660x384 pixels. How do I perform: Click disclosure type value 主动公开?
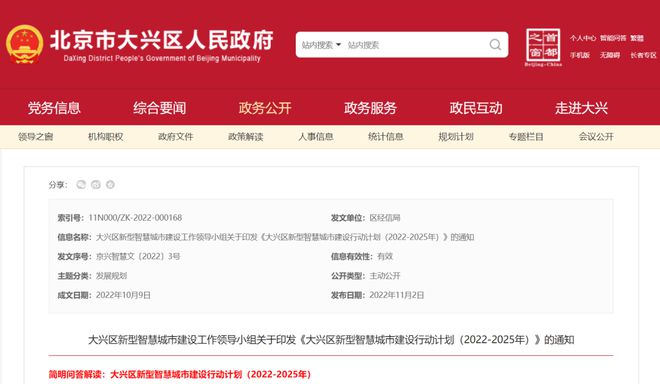(385, 276)
